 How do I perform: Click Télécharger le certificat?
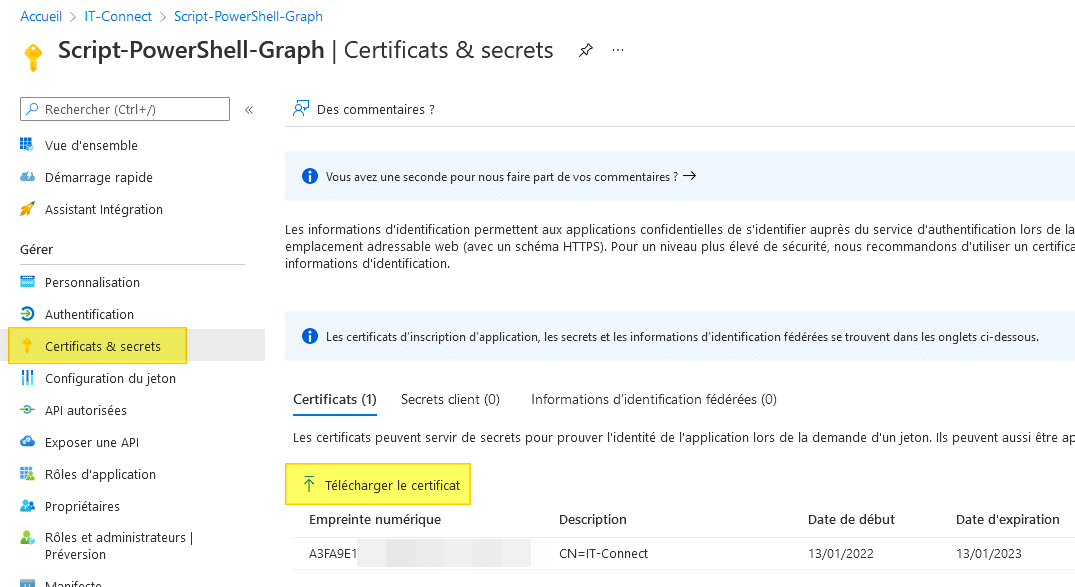click(378, 484)
